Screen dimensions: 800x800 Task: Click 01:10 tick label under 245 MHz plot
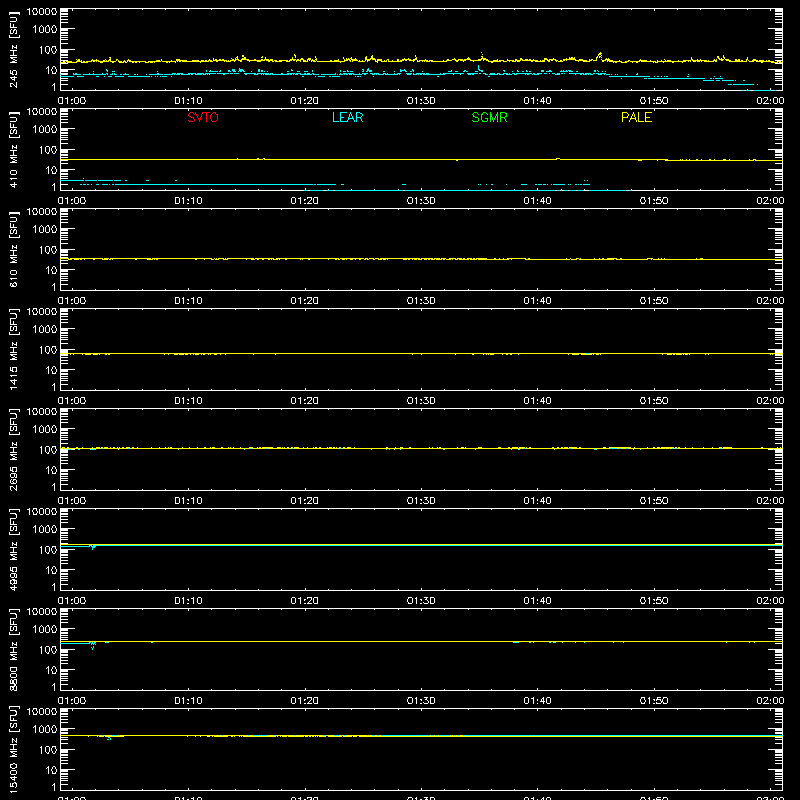188,101
